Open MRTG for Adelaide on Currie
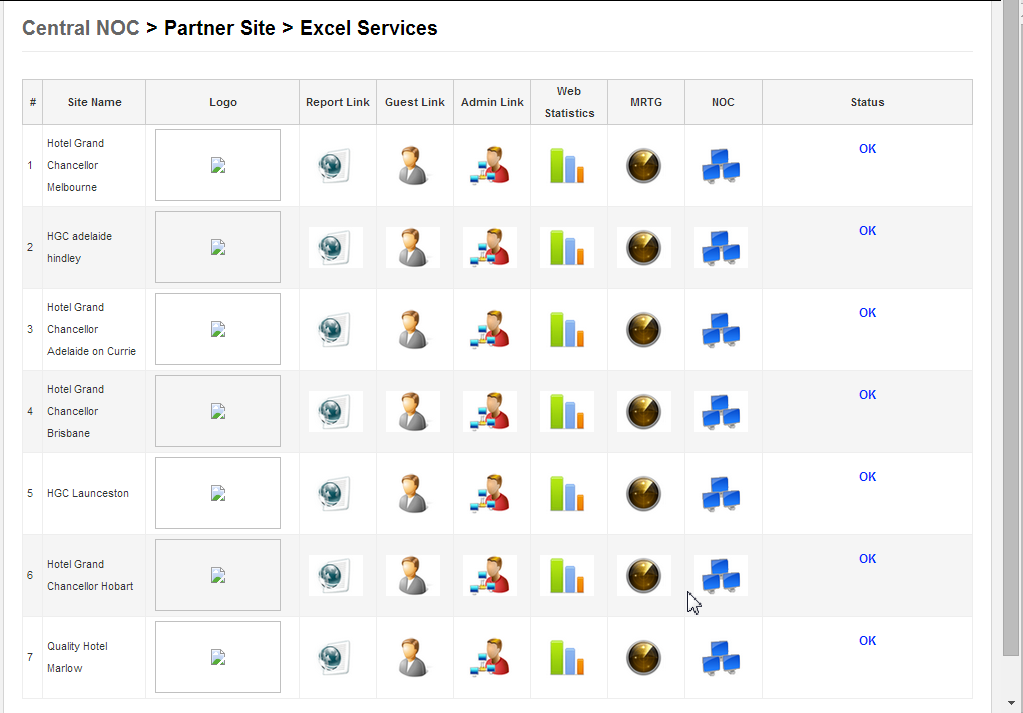1023x713 pixels. click(644, 329)
